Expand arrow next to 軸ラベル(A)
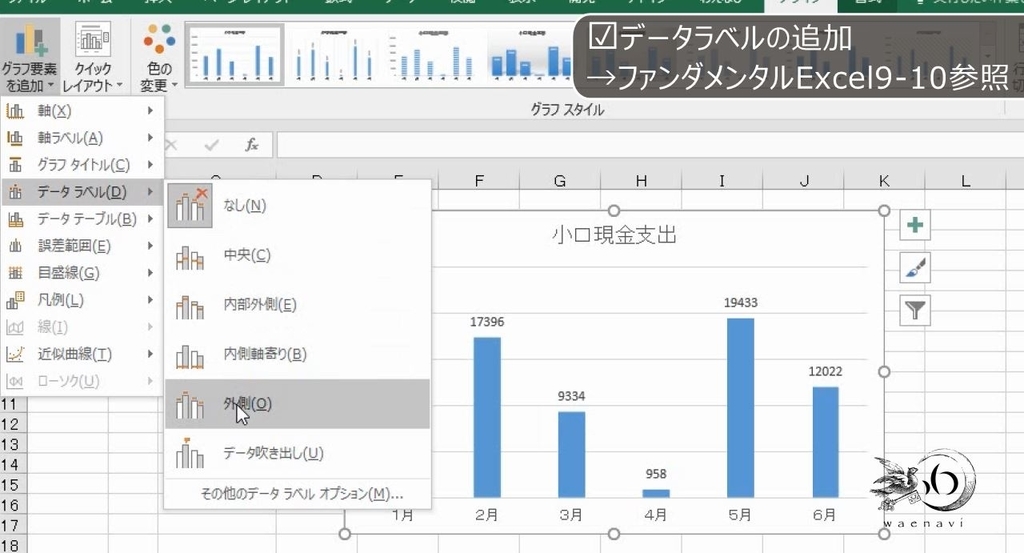The height and width of the screenshot is (553, 1024). (x=150, y=138)
